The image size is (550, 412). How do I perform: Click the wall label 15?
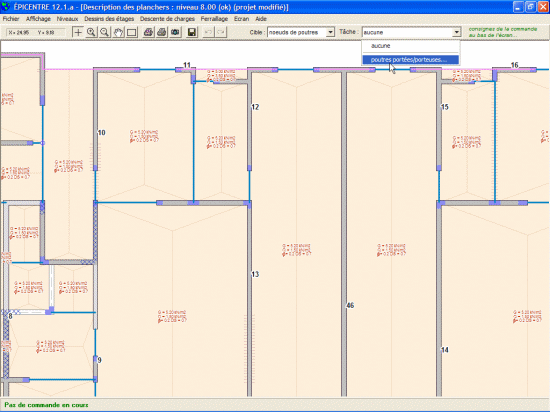pos(444,107)
